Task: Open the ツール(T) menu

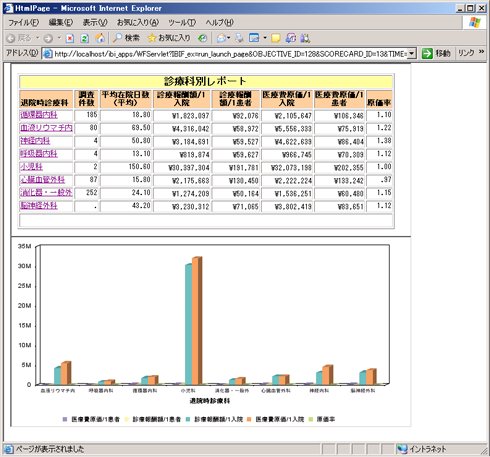Action: pos(182,23)
